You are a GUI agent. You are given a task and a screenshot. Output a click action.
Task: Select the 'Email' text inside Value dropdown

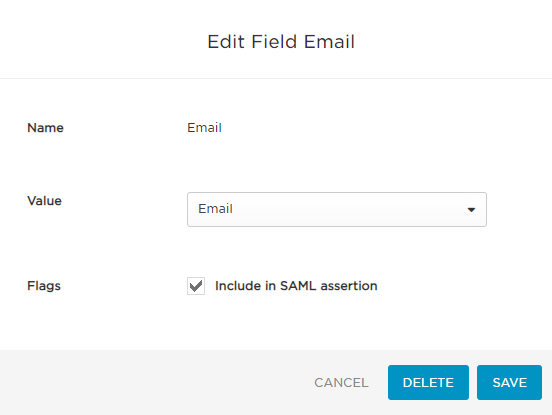[215, 209]
